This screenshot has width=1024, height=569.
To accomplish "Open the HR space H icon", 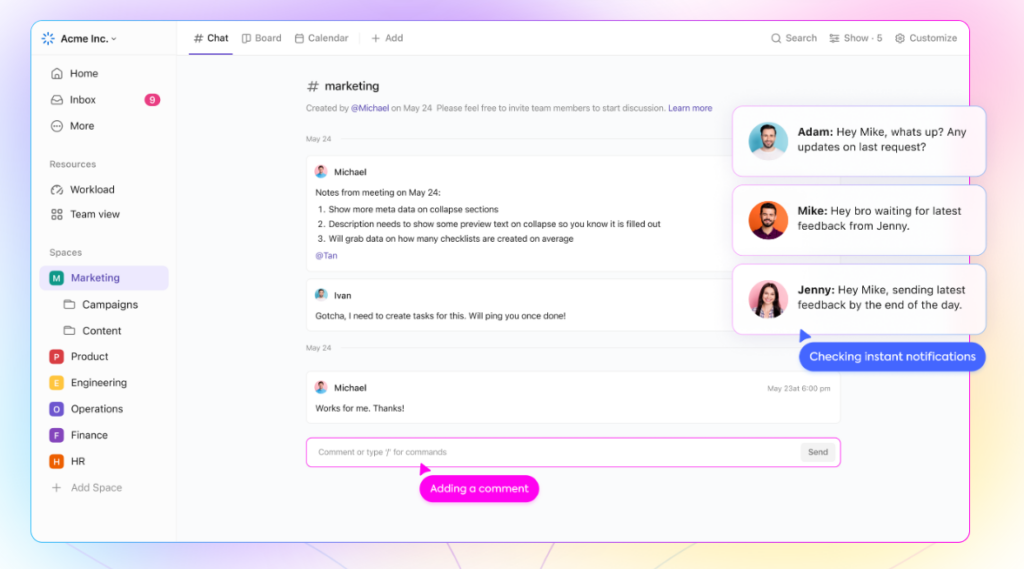I will (57, 461).
